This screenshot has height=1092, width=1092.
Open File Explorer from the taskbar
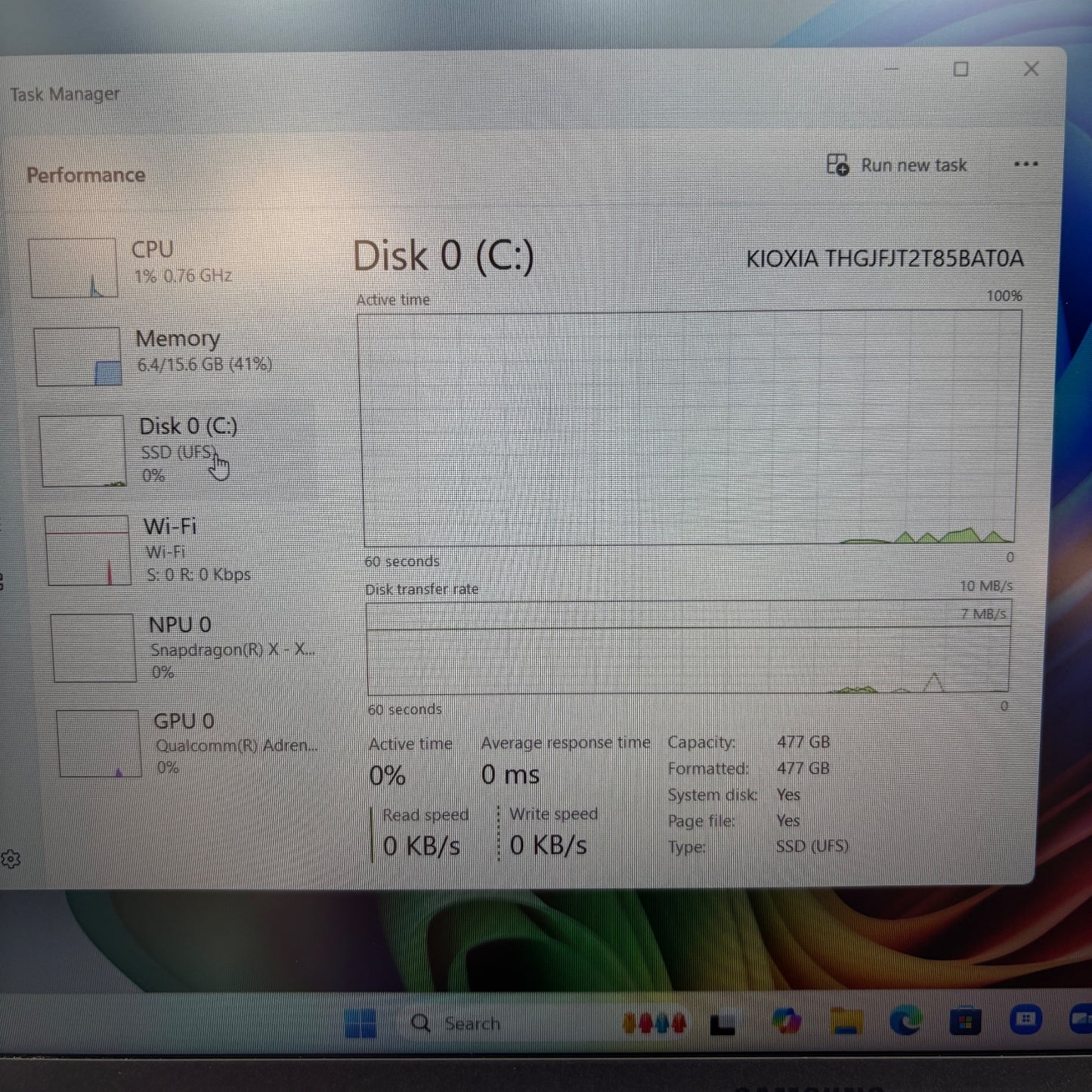pyautogui.click(x=846, y=1022)
